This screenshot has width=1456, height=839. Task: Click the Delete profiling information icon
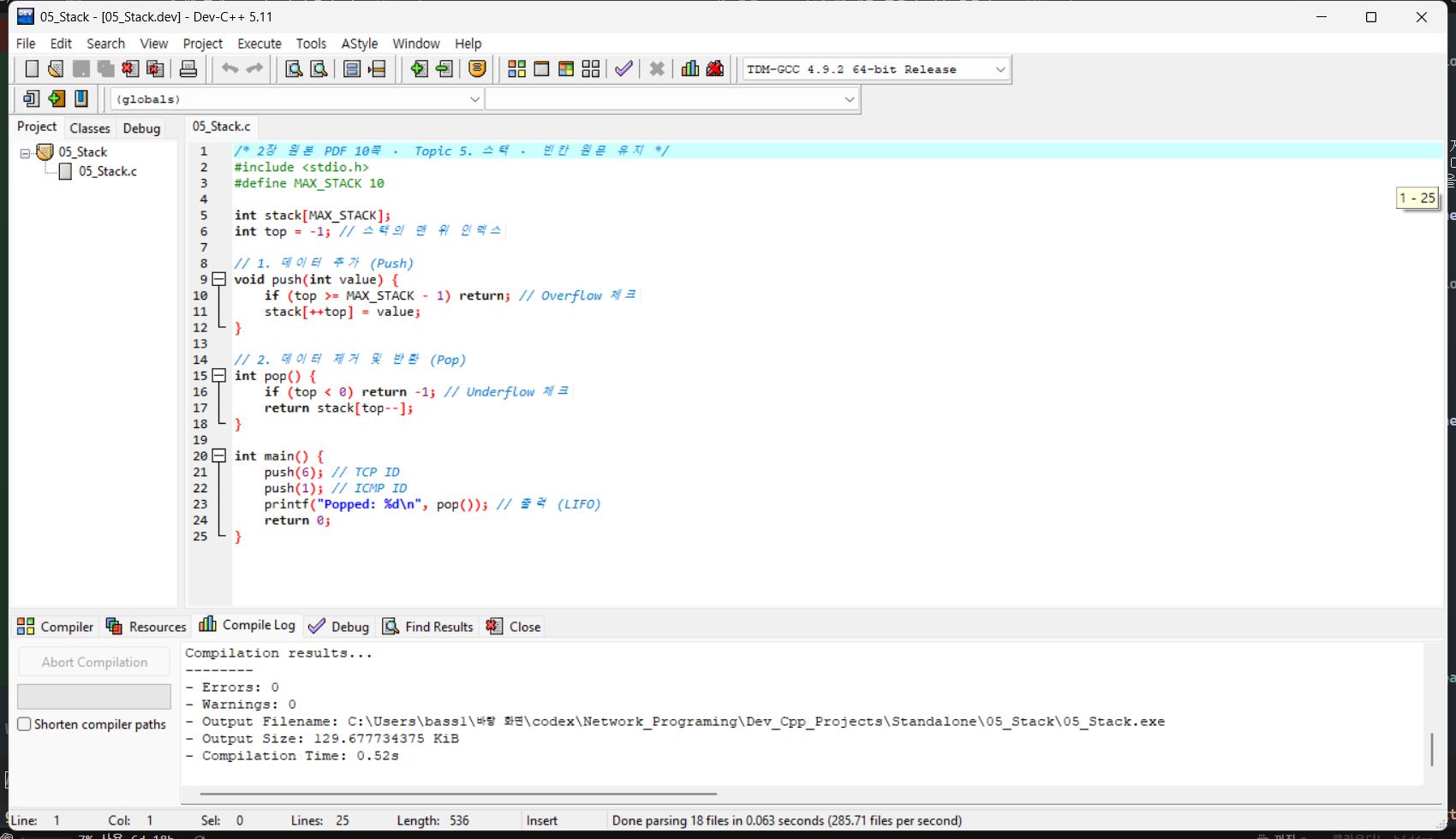tap(715, 69)
